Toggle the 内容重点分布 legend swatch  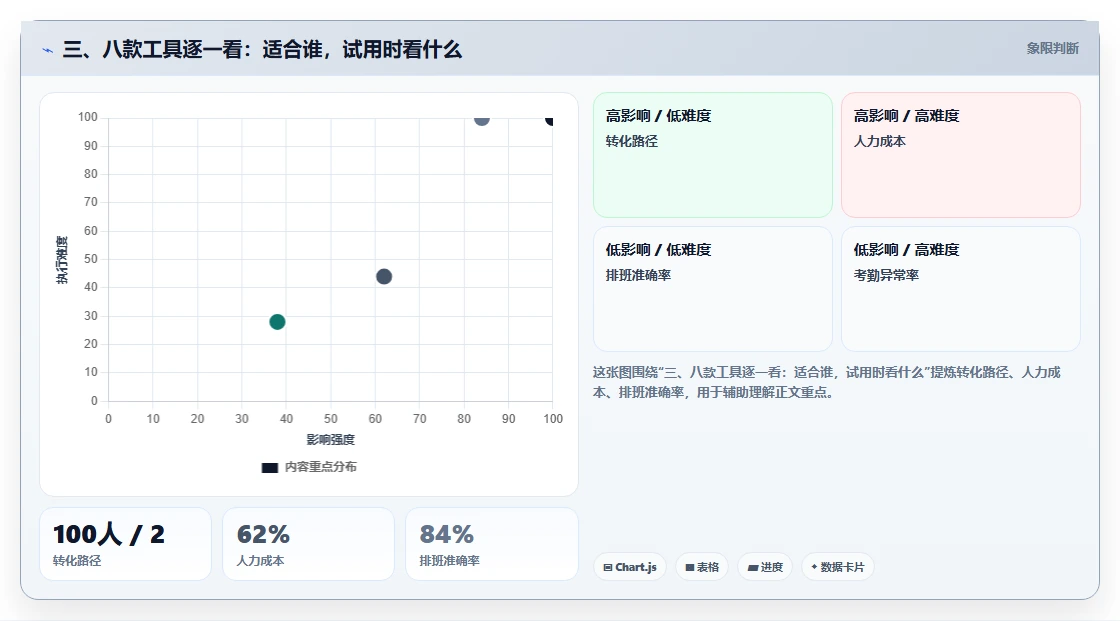269,467
